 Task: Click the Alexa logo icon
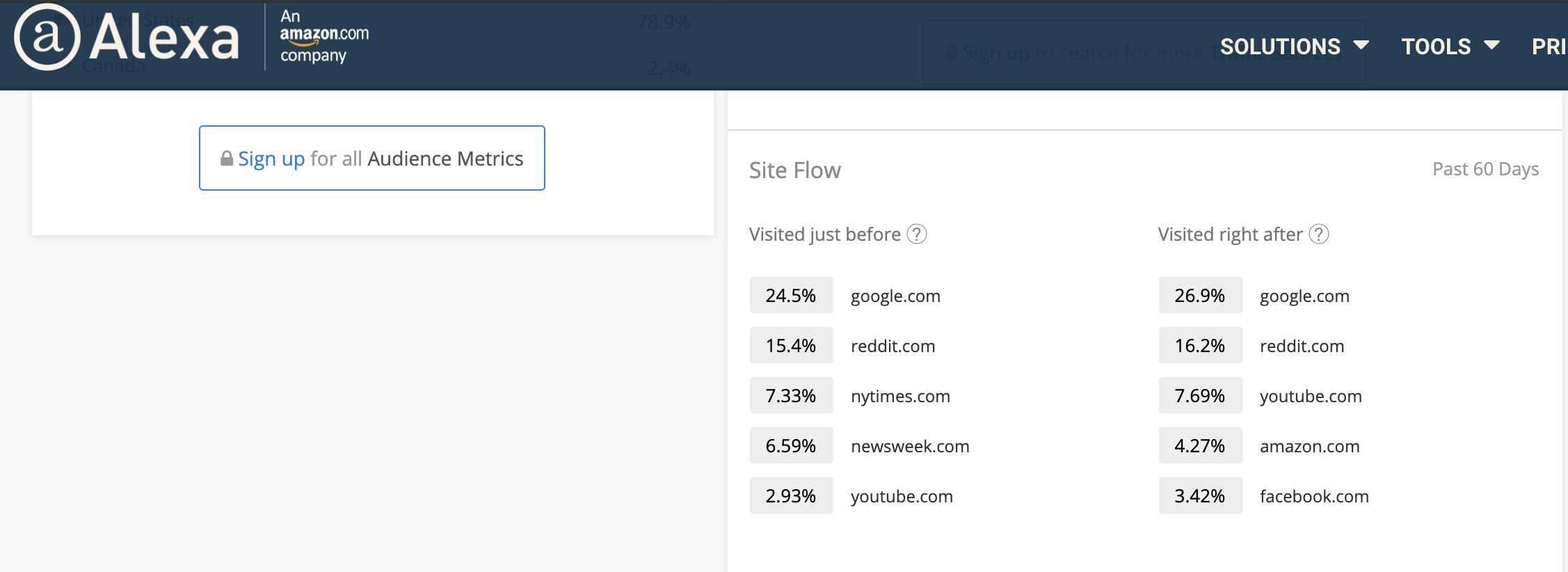pos(47,38)
